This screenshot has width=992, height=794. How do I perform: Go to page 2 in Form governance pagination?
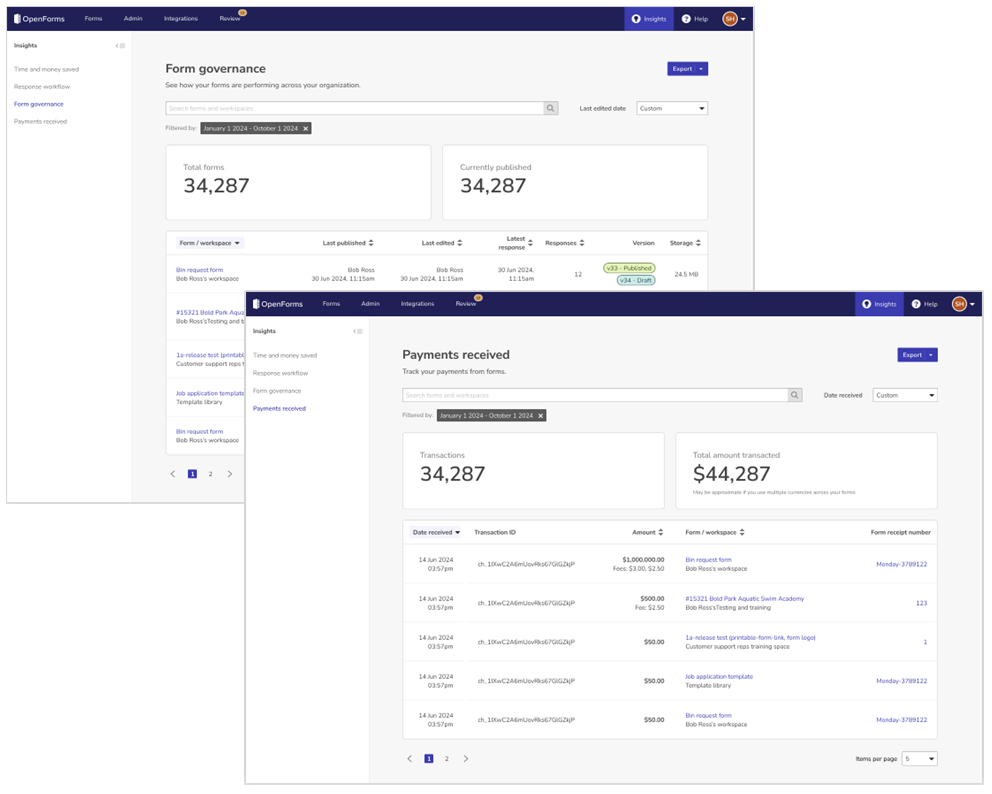pyautogui.click(x=210, y=474)
